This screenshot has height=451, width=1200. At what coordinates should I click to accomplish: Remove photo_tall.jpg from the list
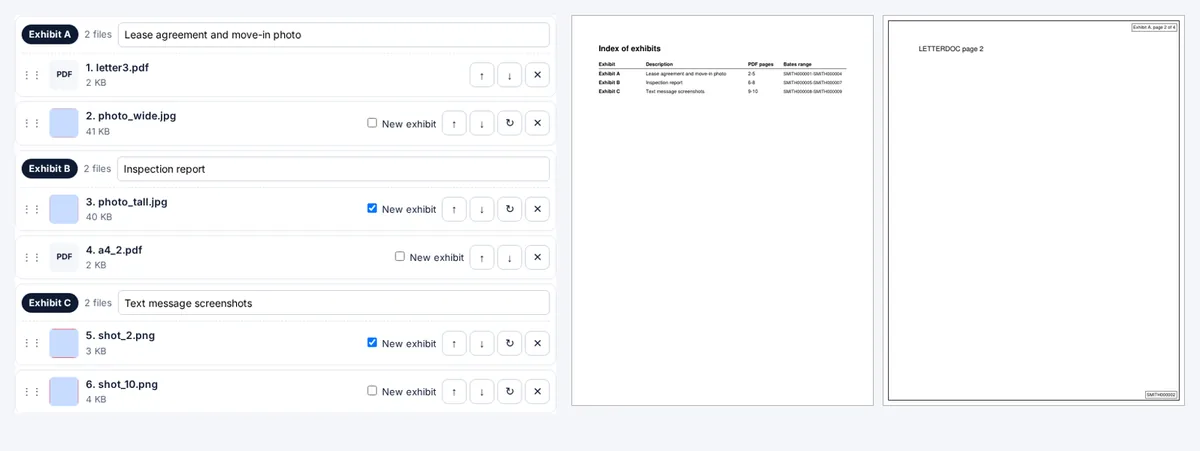[537, 209]
